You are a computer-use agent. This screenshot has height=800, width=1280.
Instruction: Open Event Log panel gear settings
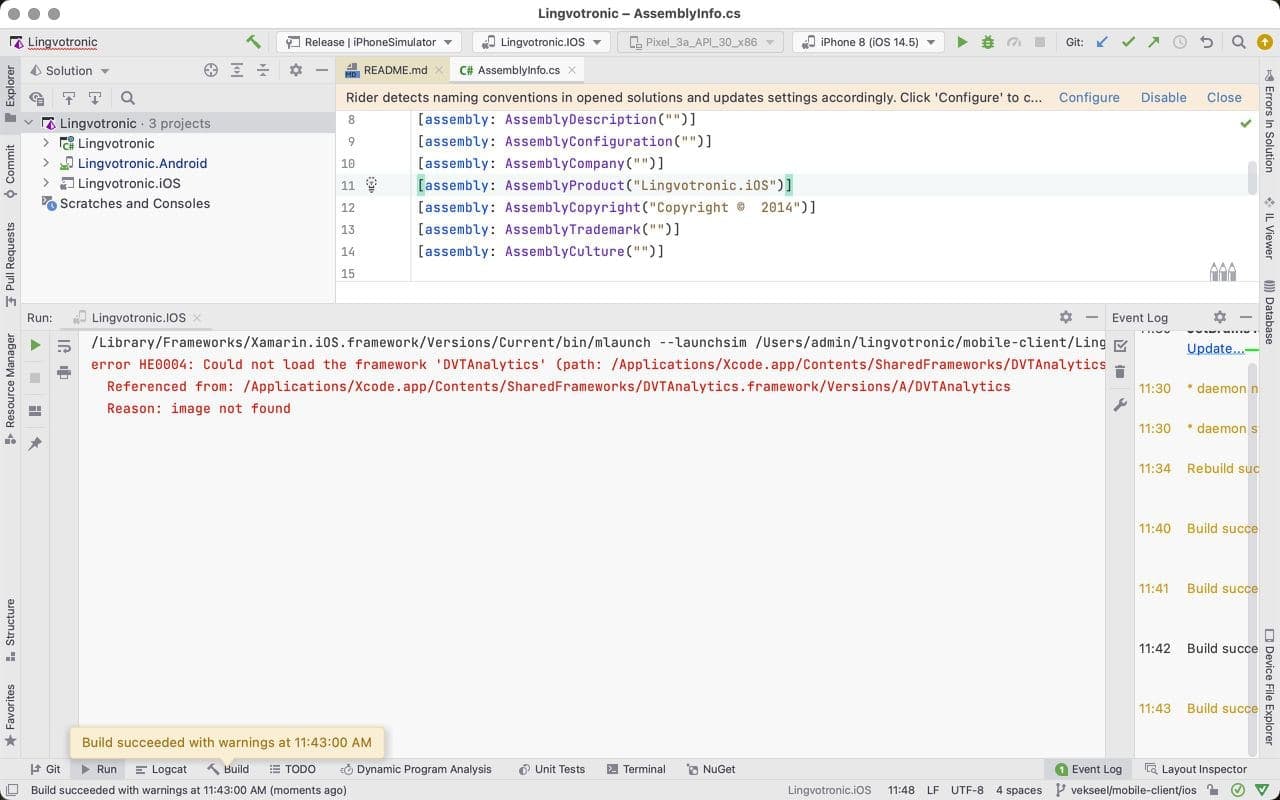click(x=1219, y=317)
